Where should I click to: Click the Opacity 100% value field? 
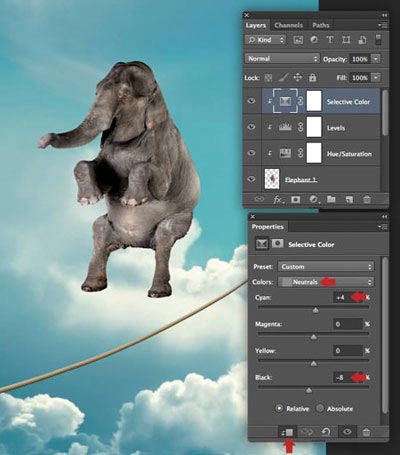360,59
